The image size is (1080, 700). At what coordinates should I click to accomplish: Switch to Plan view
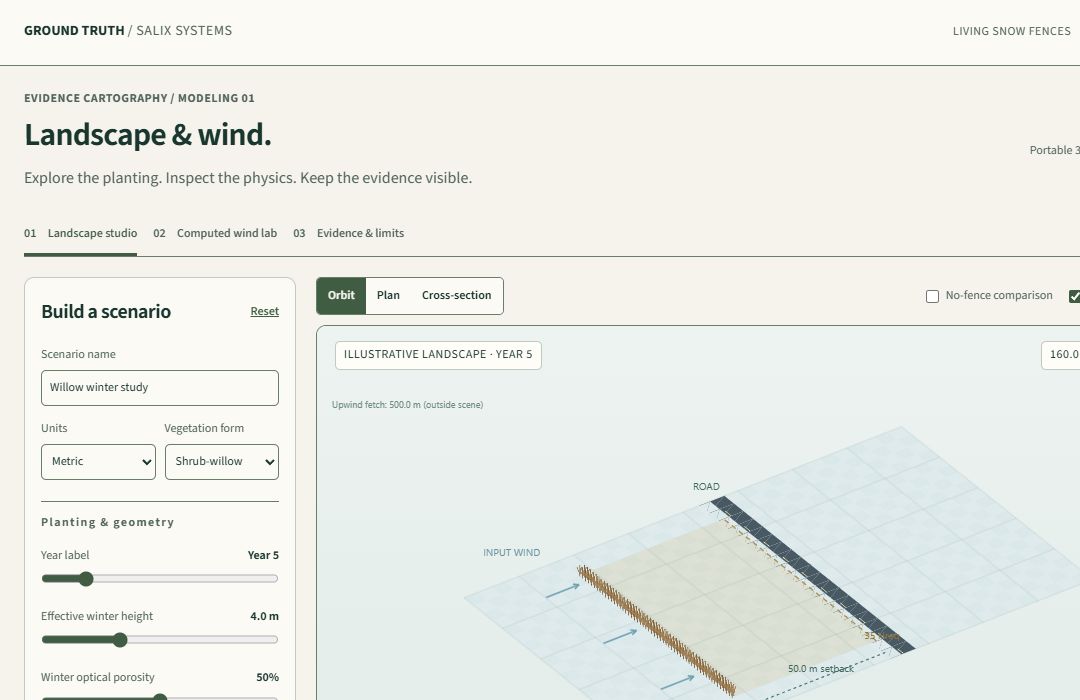click(388, 296)
